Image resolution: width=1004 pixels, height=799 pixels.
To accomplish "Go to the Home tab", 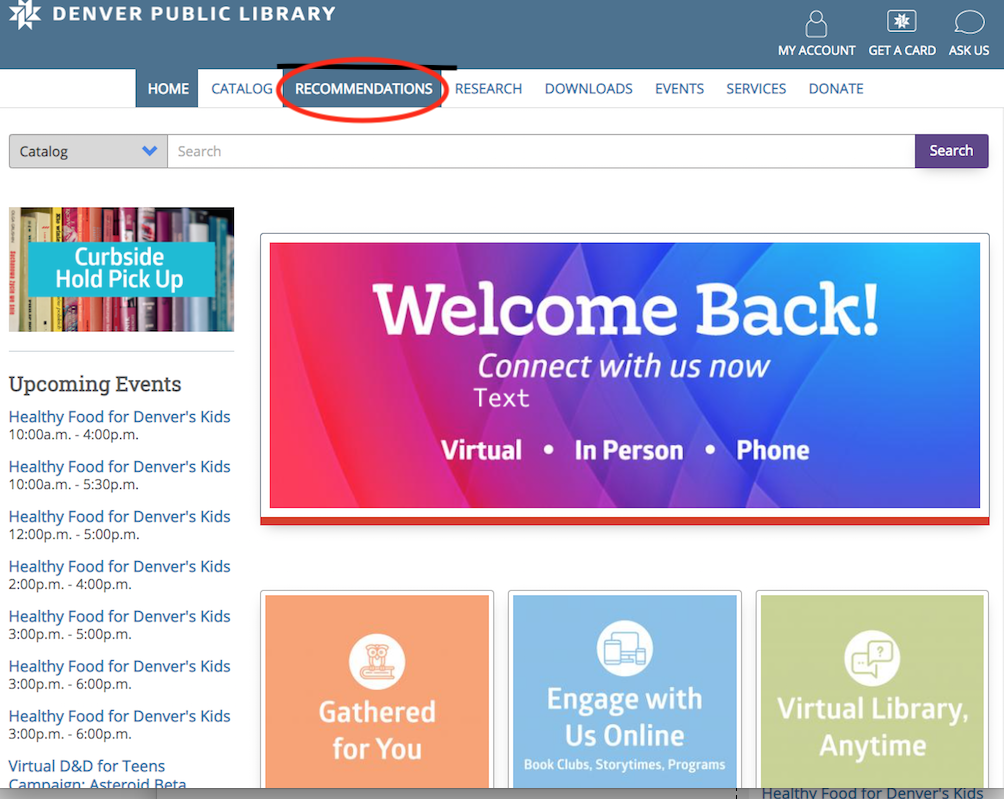I will (167, 88).
